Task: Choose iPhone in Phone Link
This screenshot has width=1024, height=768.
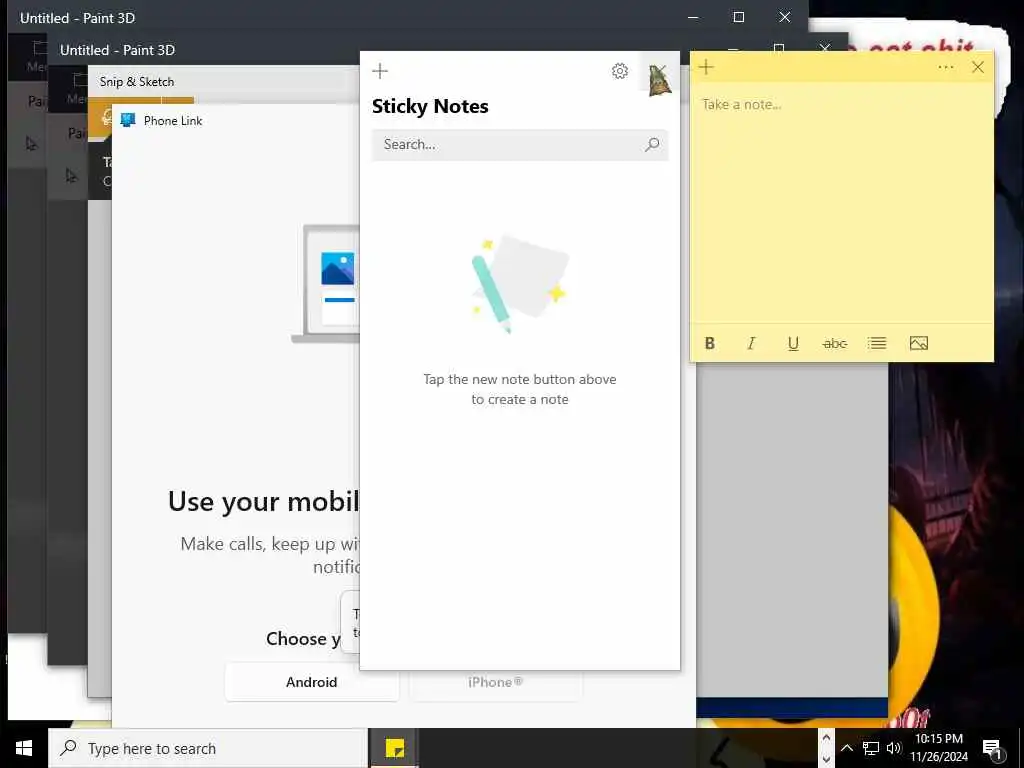Action: (496, 682)
